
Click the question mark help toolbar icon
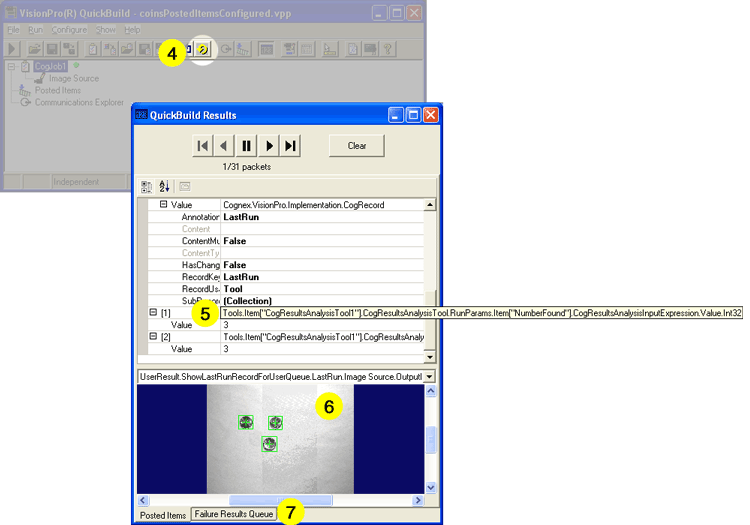pos(388,49)
